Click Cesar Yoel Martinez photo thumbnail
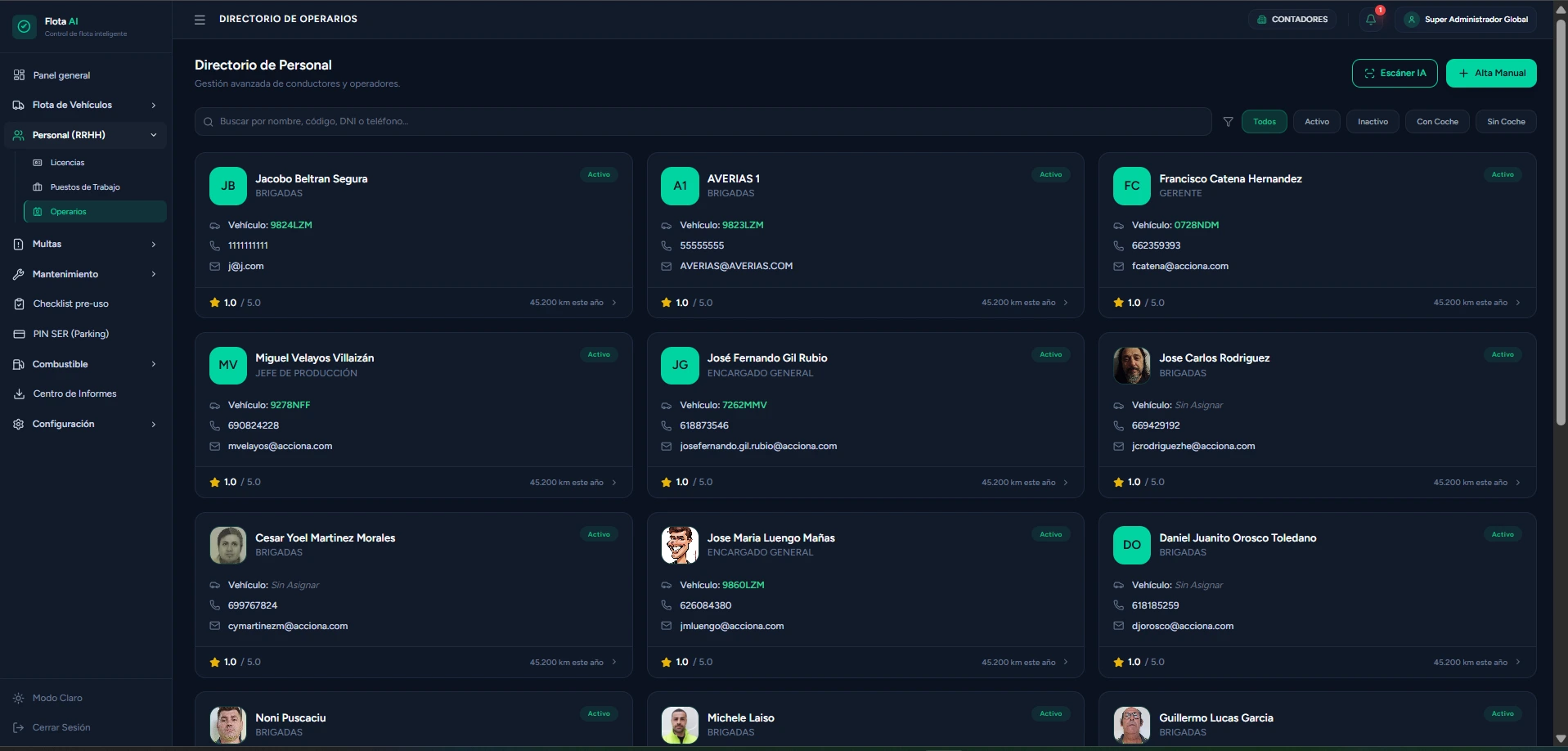The height and width of the screenshot is (751, 1568). (x=228, y=545)
